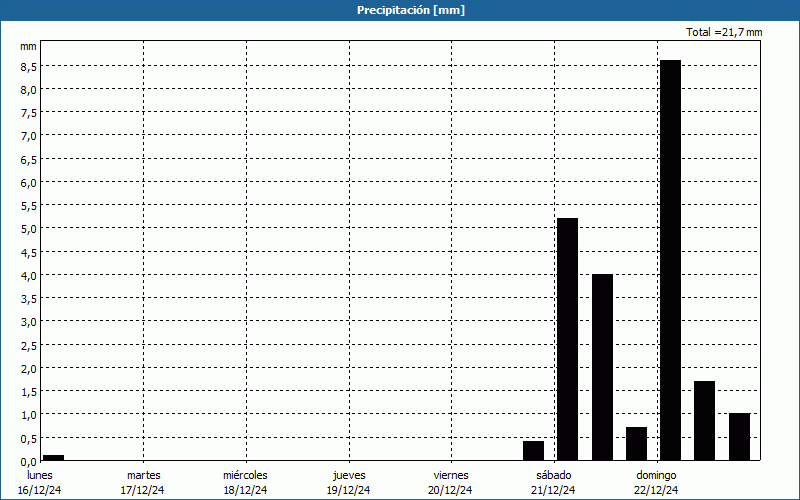The width and height of the screenshot is (800, 500).
Task: Click the last bar reaching 1,0 mm
Action: coord(739,437)
